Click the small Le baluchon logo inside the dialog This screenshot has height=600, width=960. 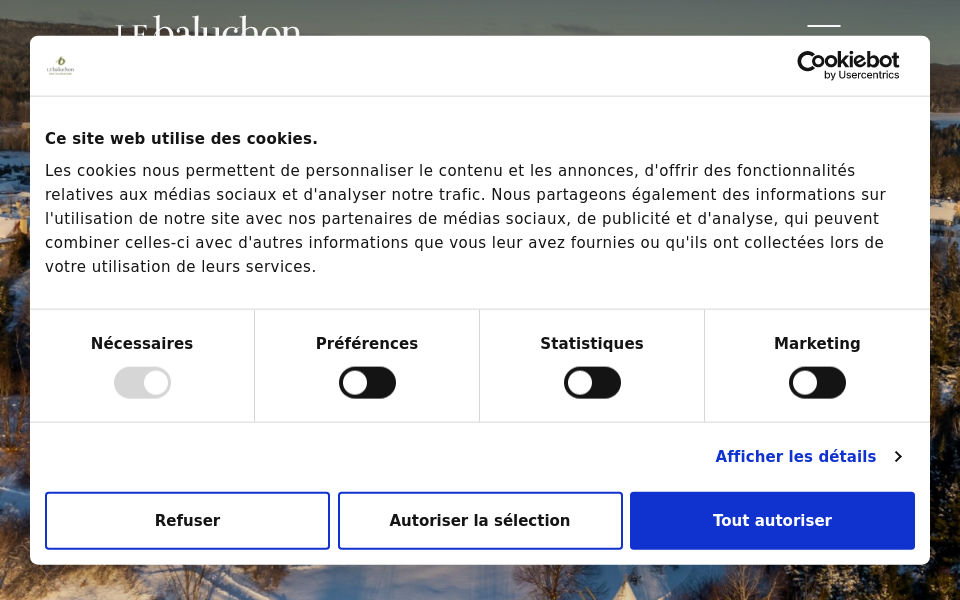(x=60, y=65)
